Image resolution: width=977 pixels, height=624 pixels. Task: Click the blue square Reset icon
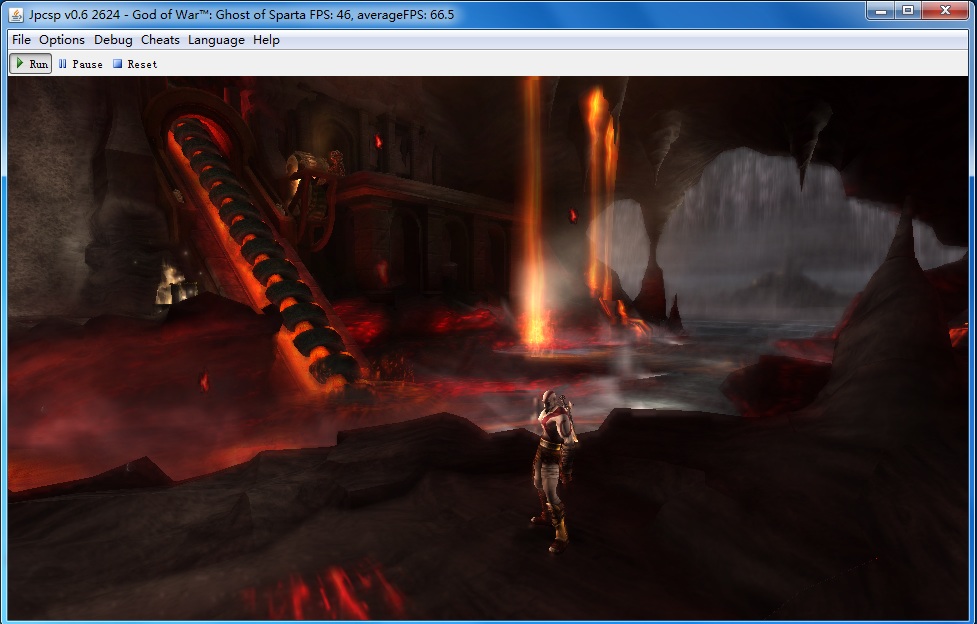click(117, 64)
